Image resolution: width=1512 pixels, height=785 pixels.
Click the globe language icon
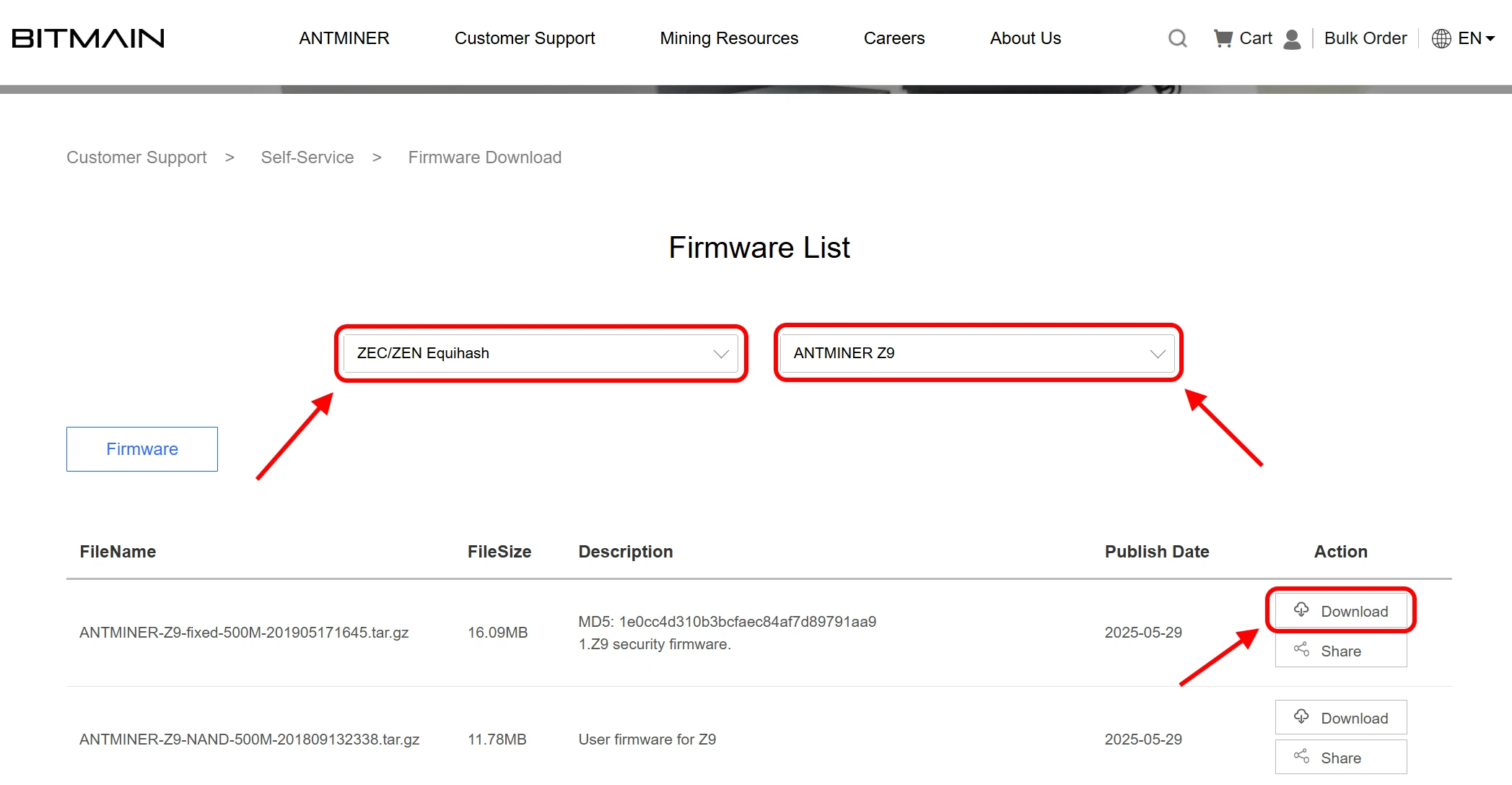point(1441,39)
